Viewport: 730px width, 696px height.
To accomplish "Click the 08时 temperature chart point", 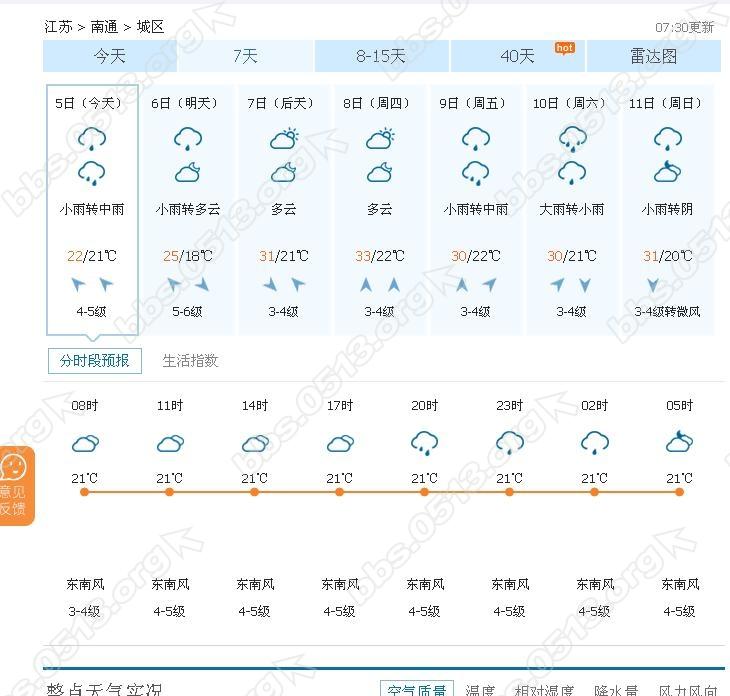I will (x=84, y=492).
